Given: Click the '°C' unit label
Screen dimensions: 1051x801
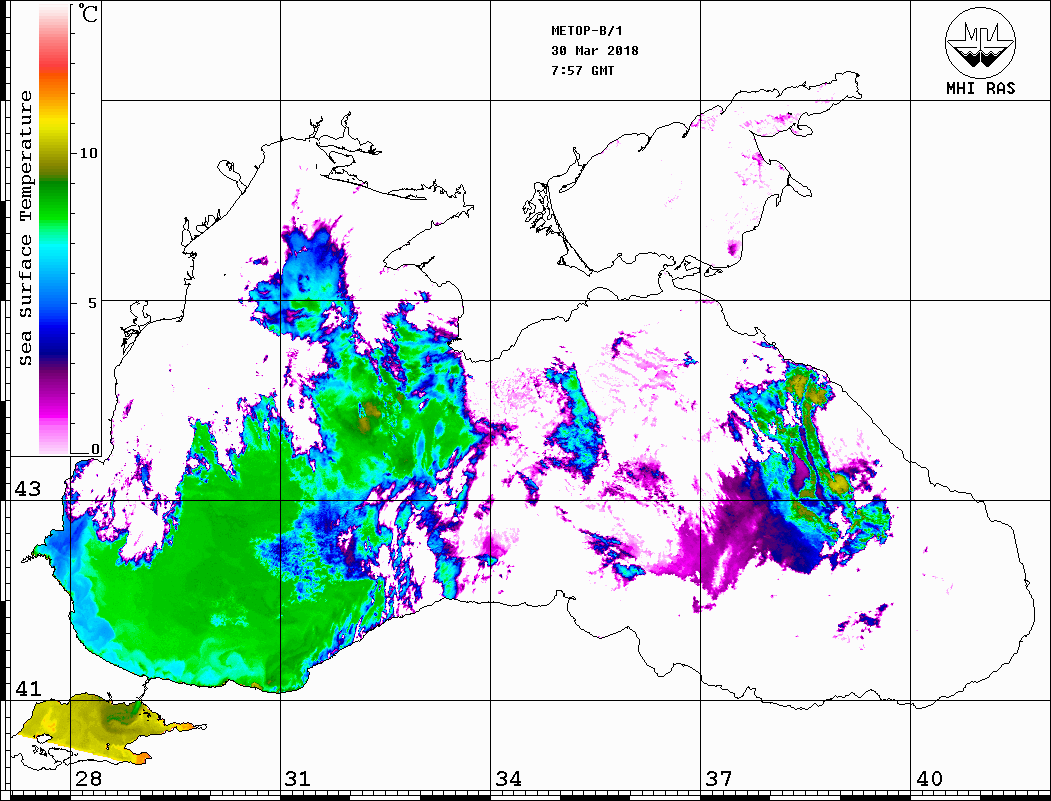Looking at the screenshot, I should pos(87,13).
